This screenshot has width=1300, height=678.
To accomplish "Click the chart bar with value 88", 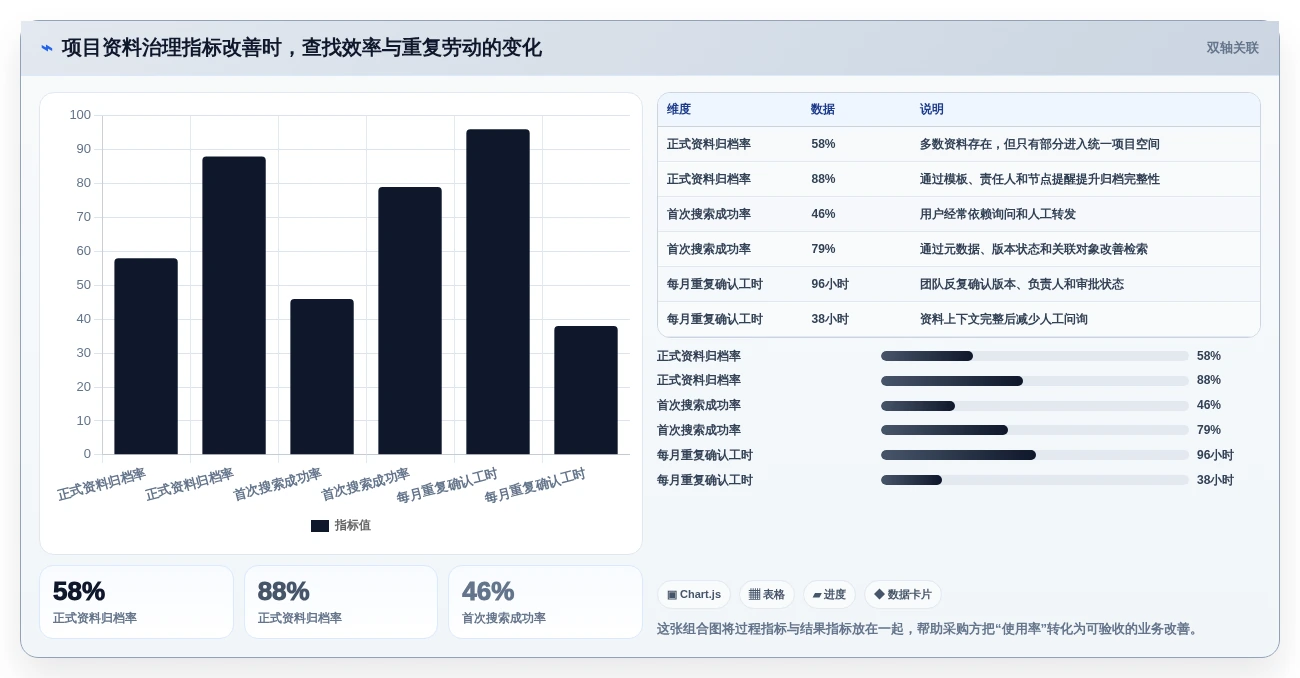I will tap(234, 305).
